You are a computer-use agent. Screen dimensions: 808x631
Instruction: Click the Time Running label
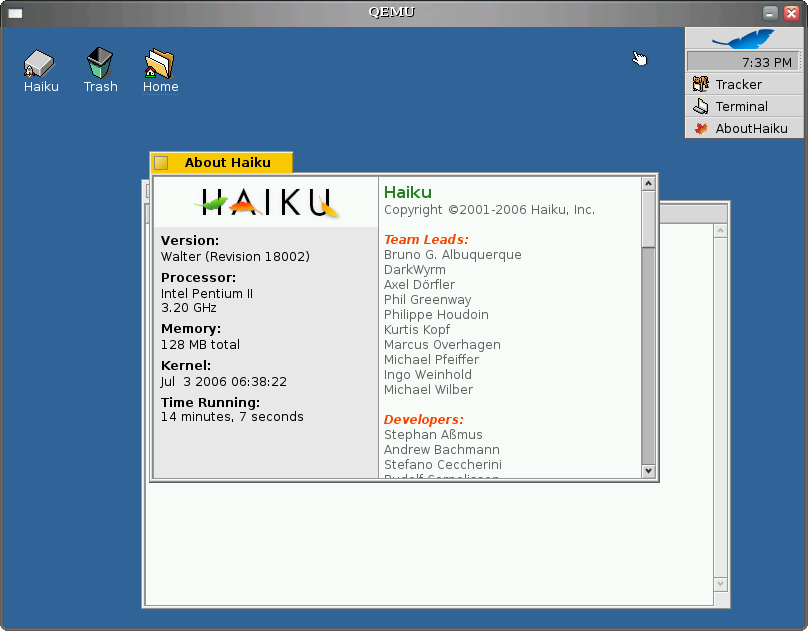tap(210, 402)
